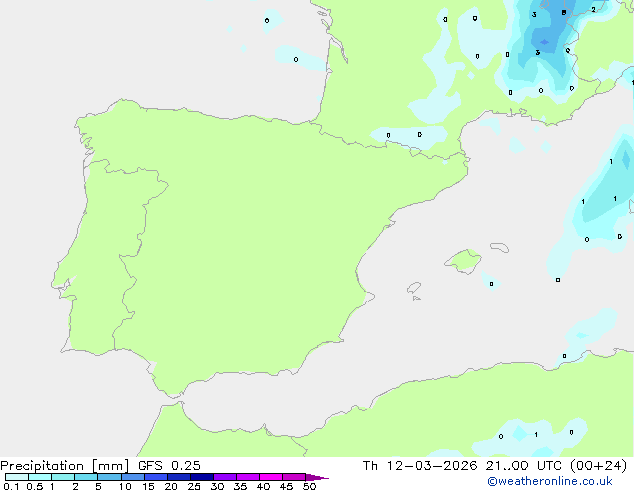634x490 pixels.
Task: Click Mallorca island on the map
Action: point(464,262)
